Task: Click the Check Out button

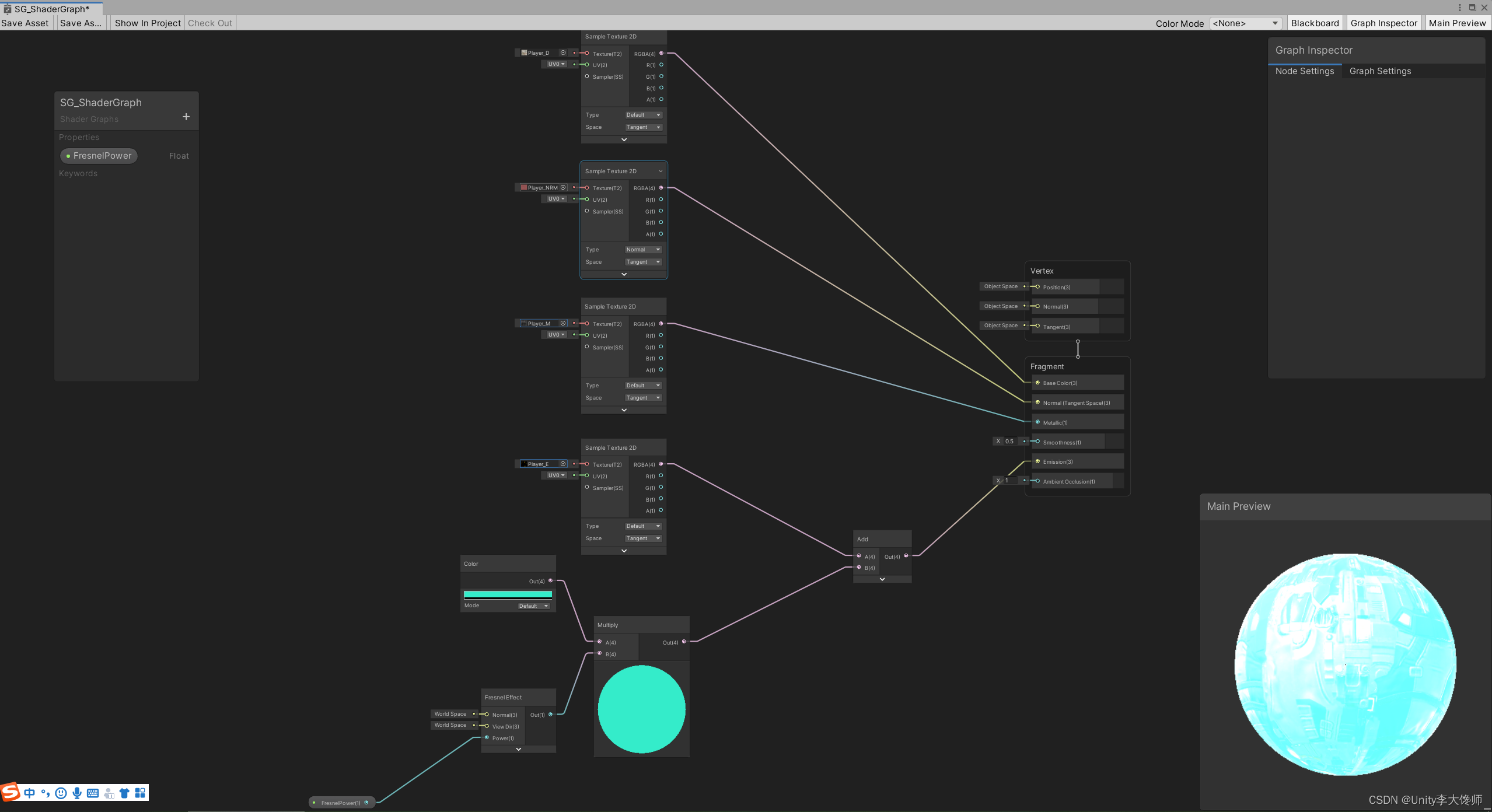Action: 209,22
